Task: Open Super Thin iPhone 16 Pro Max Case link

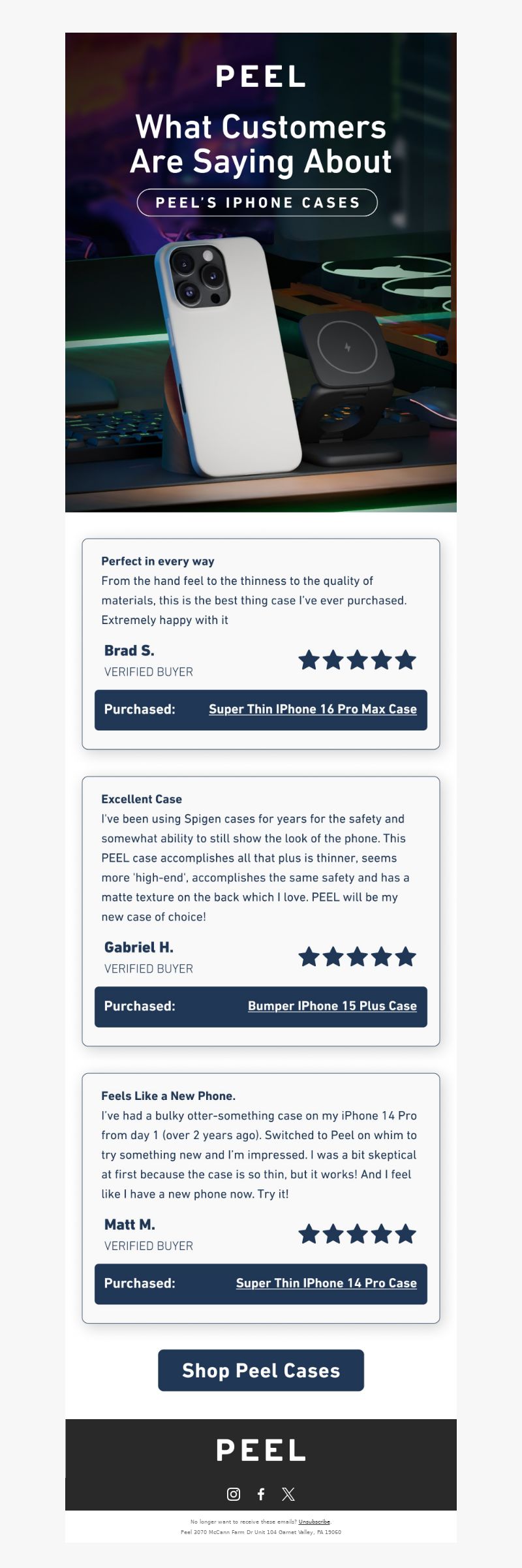Action: [313, 710]
